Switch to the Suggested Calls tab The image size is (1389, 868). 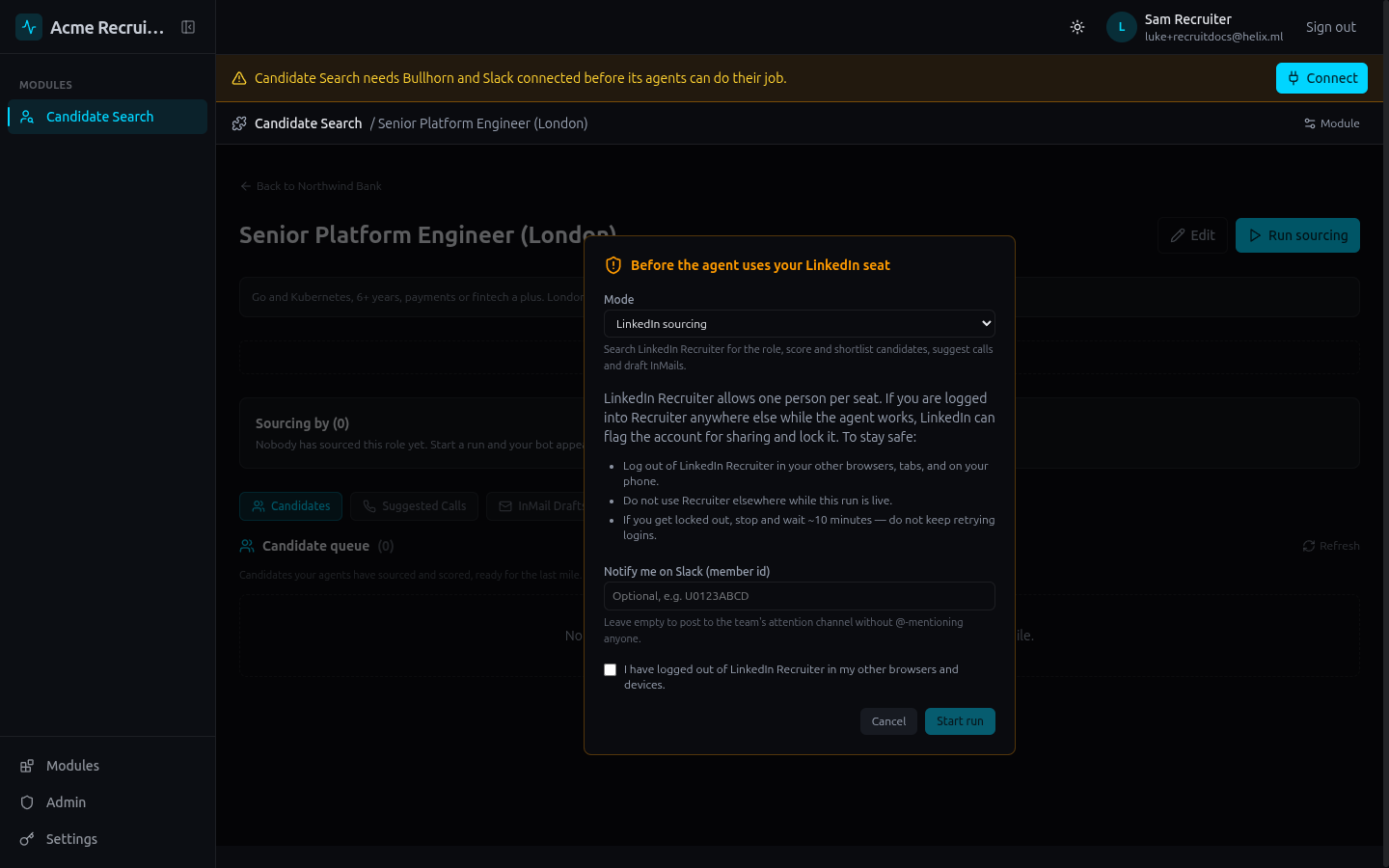(x=414, y=506)
